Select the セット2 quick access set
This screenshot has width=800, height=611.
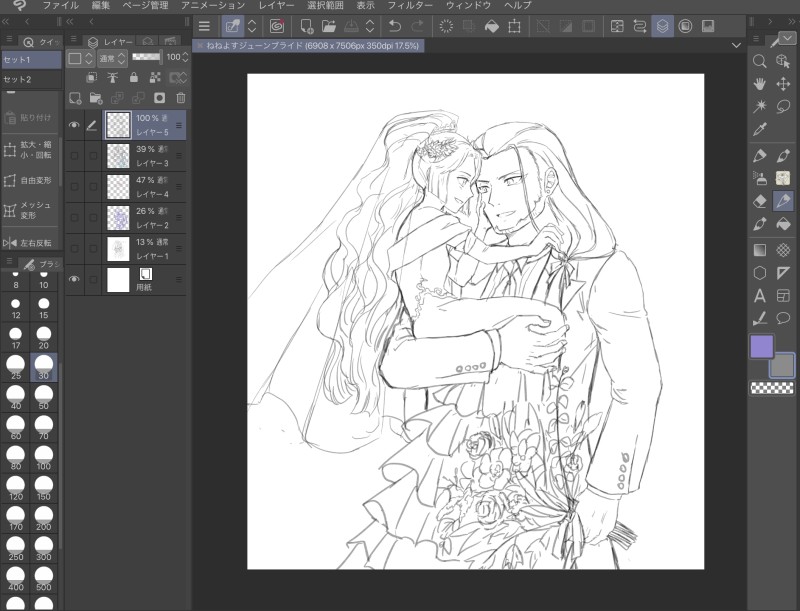(18, 79)
